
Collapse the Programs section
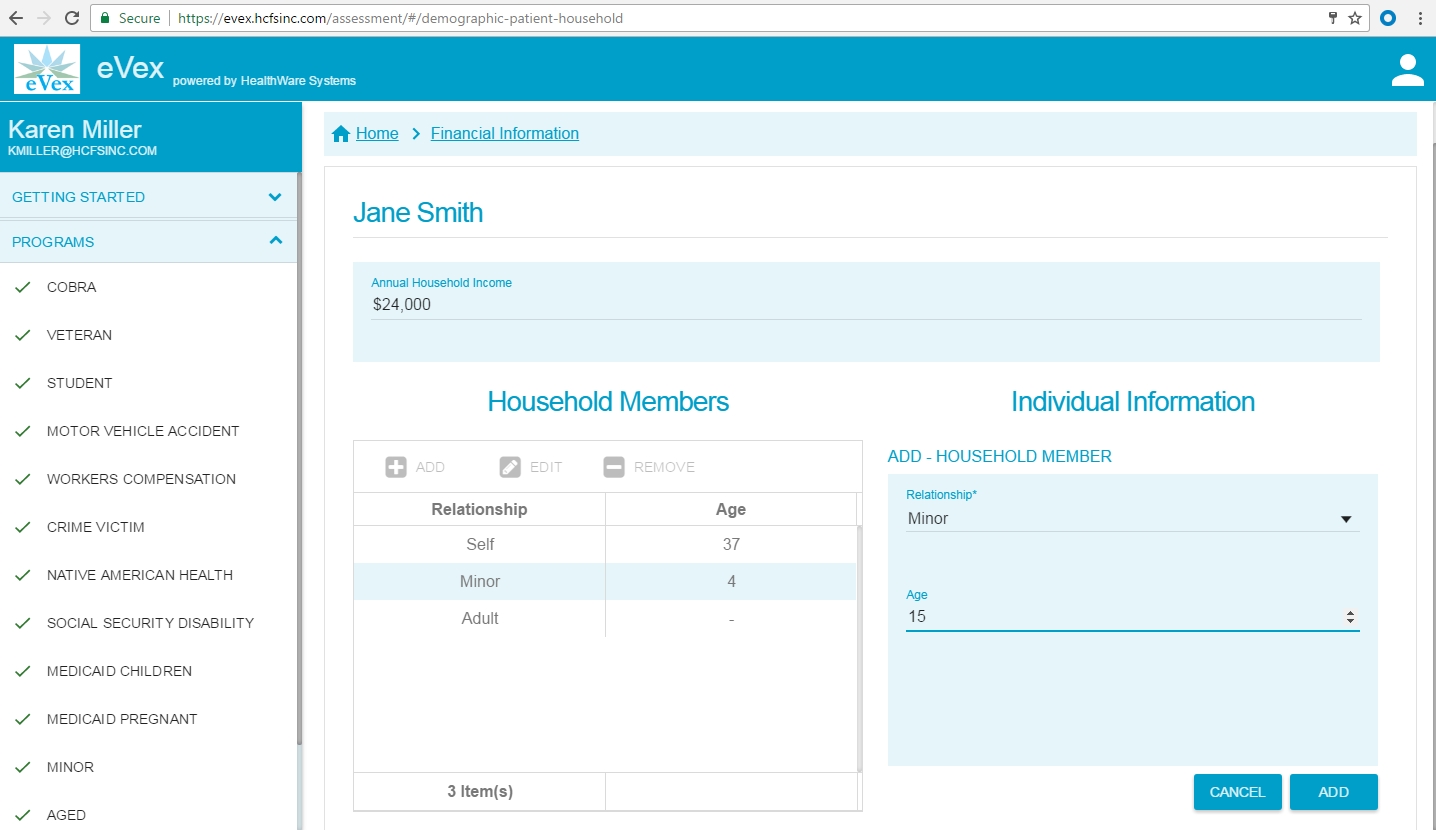[x=275, y=241]
